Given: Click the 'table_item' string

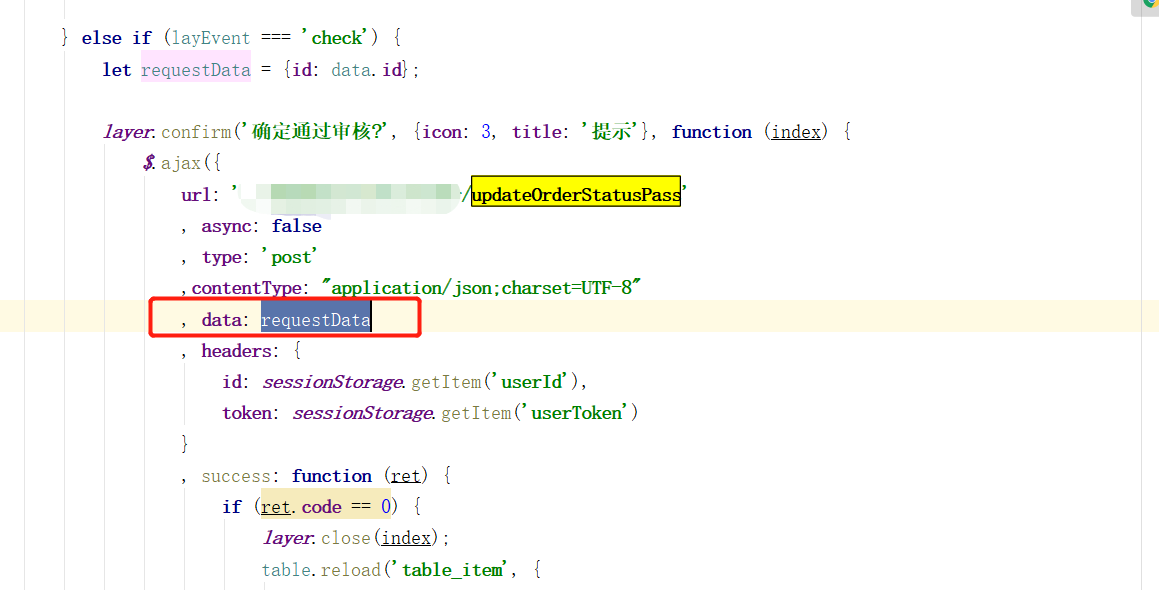Looking at the screenshot, I should pyautogui.click(x=453, y=569).
